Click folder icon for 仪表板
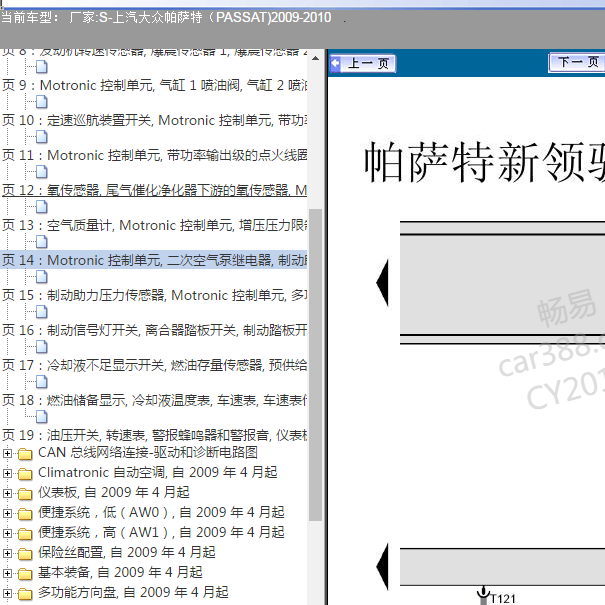Viewport: 605px width, 605px height. tap(25, 494)
